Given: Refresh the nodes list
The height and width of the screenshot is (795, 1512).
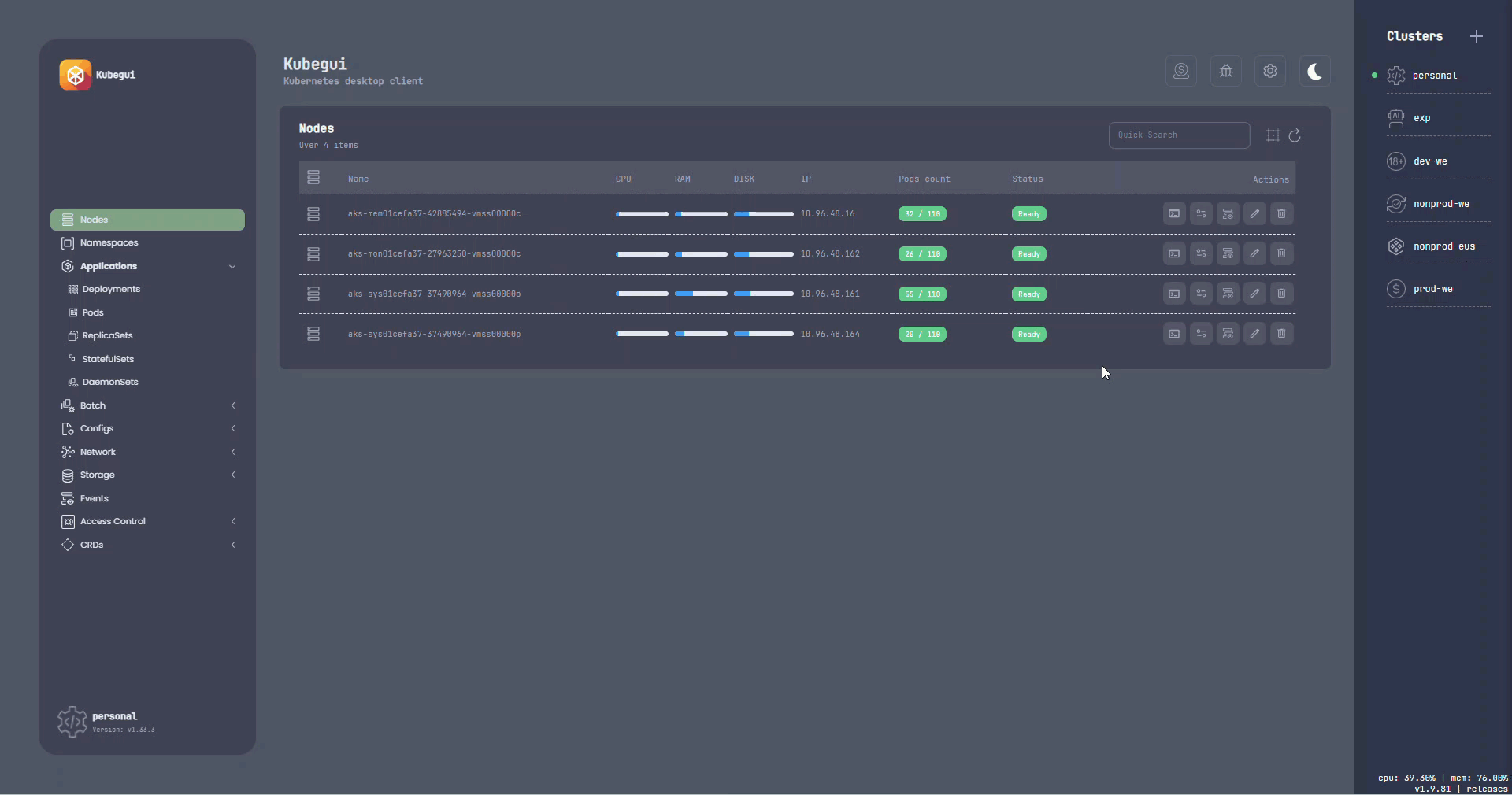Looking at the screenshot, I should point(1295,135).
